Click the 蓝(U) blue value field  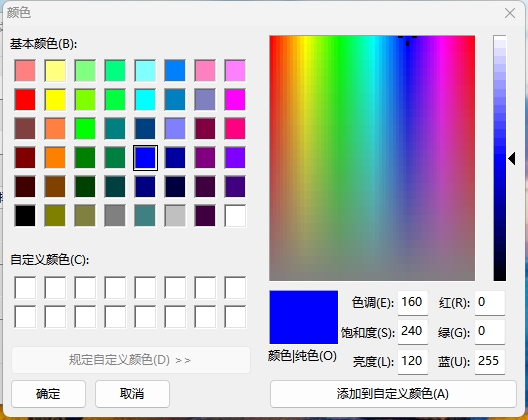click(490, 361)
